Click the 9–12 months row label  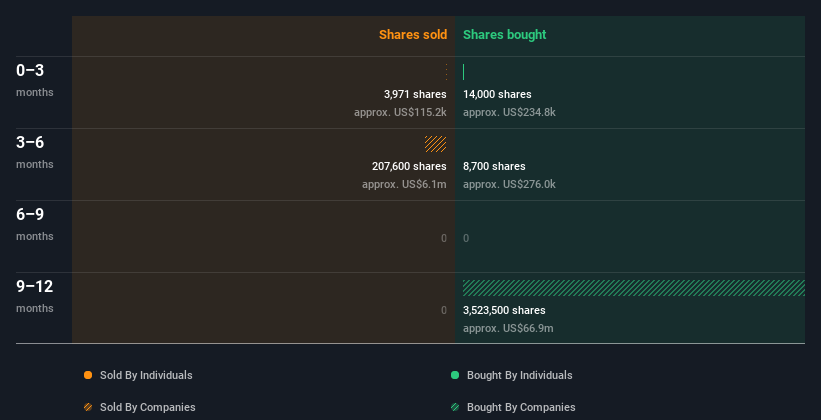[34, 286]
